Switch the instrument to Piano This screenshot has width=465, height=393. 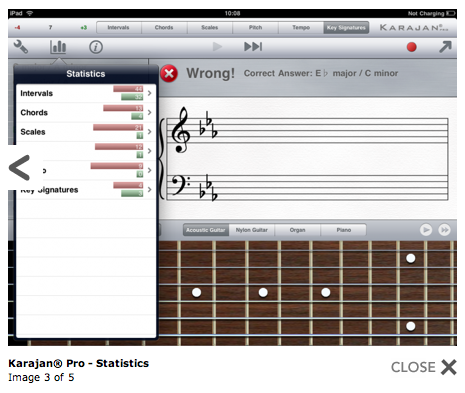click(343, 230)
